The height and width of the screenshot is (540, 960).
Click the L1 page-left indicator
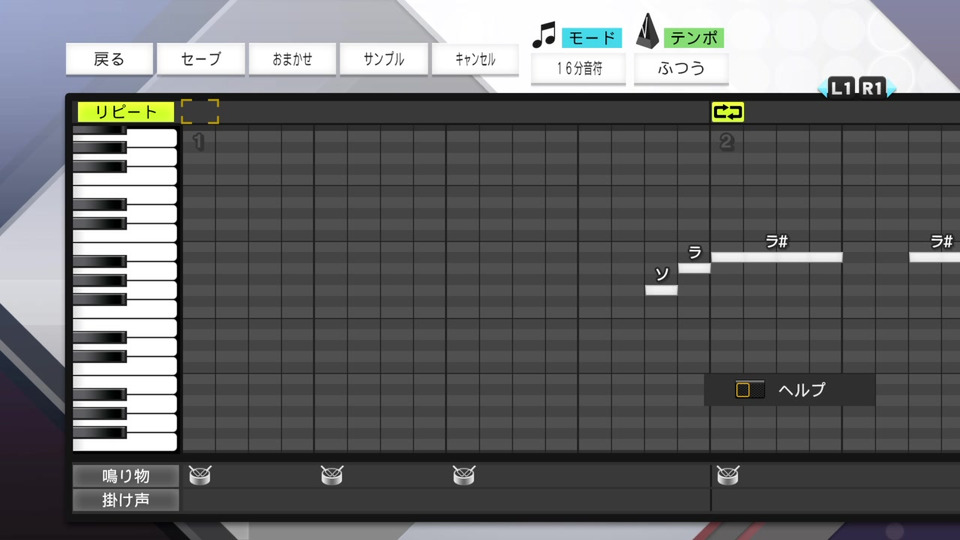click(x=841, y=88)
